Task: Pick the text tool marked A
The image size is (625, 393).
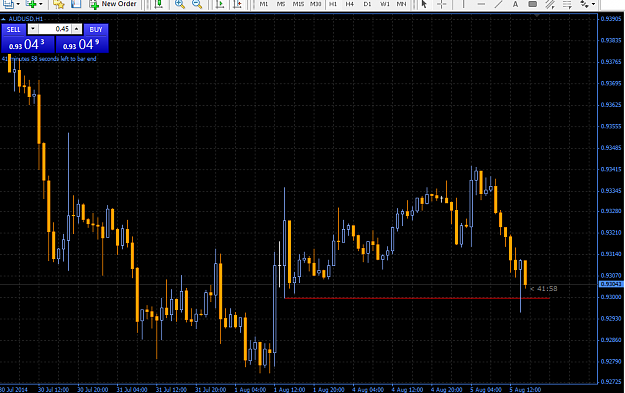Action: coord(515,4)
